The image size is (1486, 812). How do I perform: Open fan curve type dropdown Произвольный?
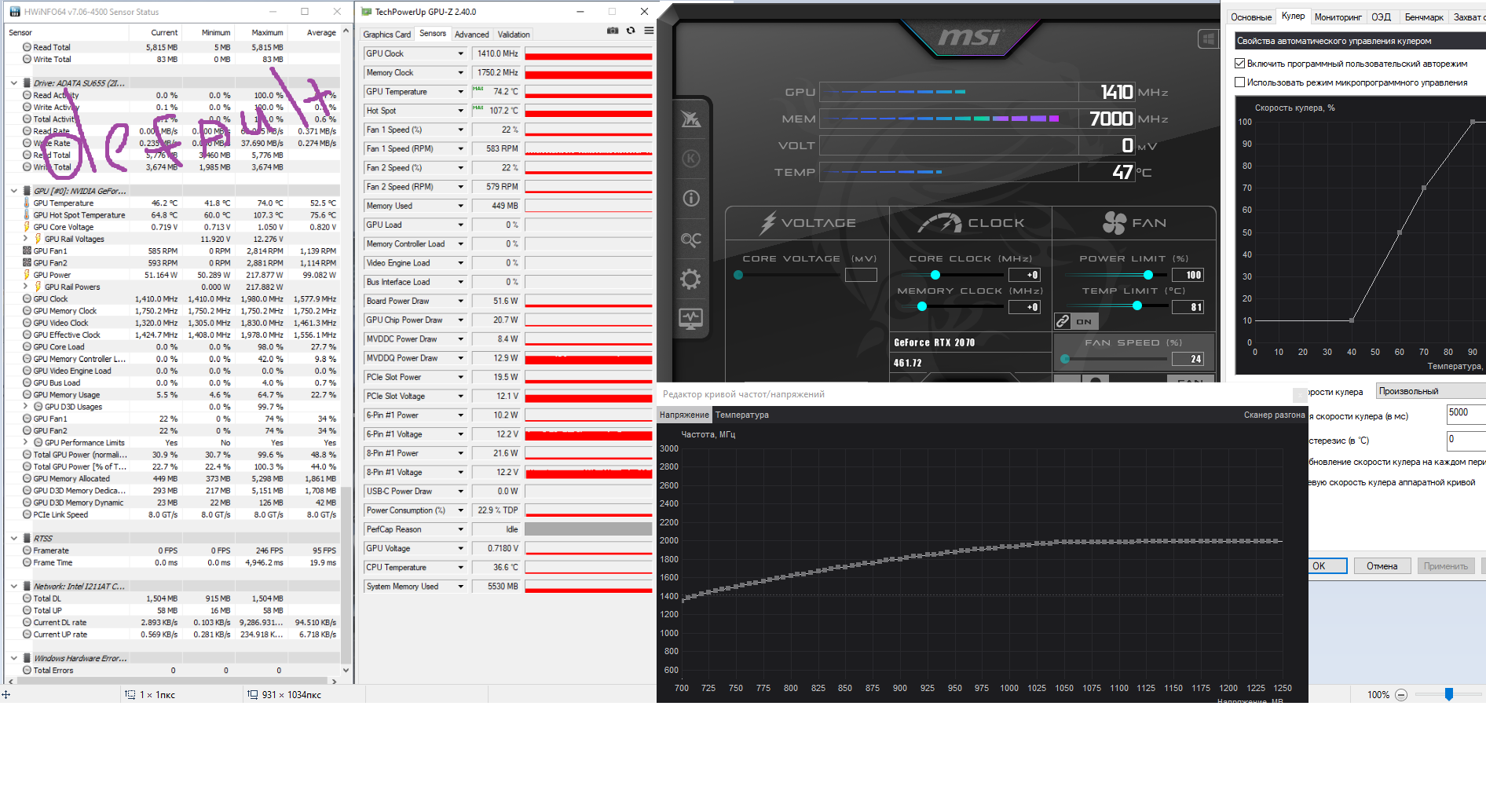pos(1430,391)
